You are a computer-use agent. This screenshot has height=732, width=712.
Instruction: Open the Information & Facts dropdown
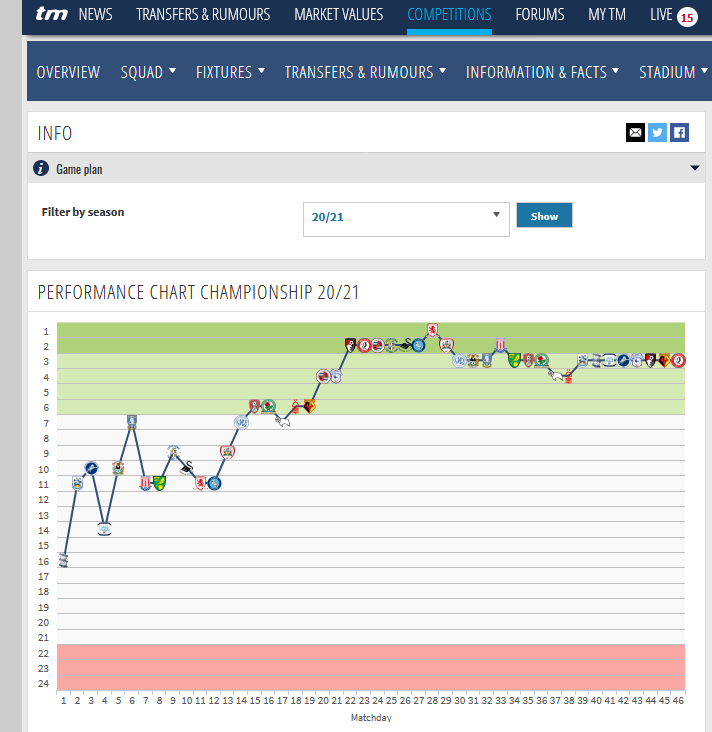click(542, 72)
